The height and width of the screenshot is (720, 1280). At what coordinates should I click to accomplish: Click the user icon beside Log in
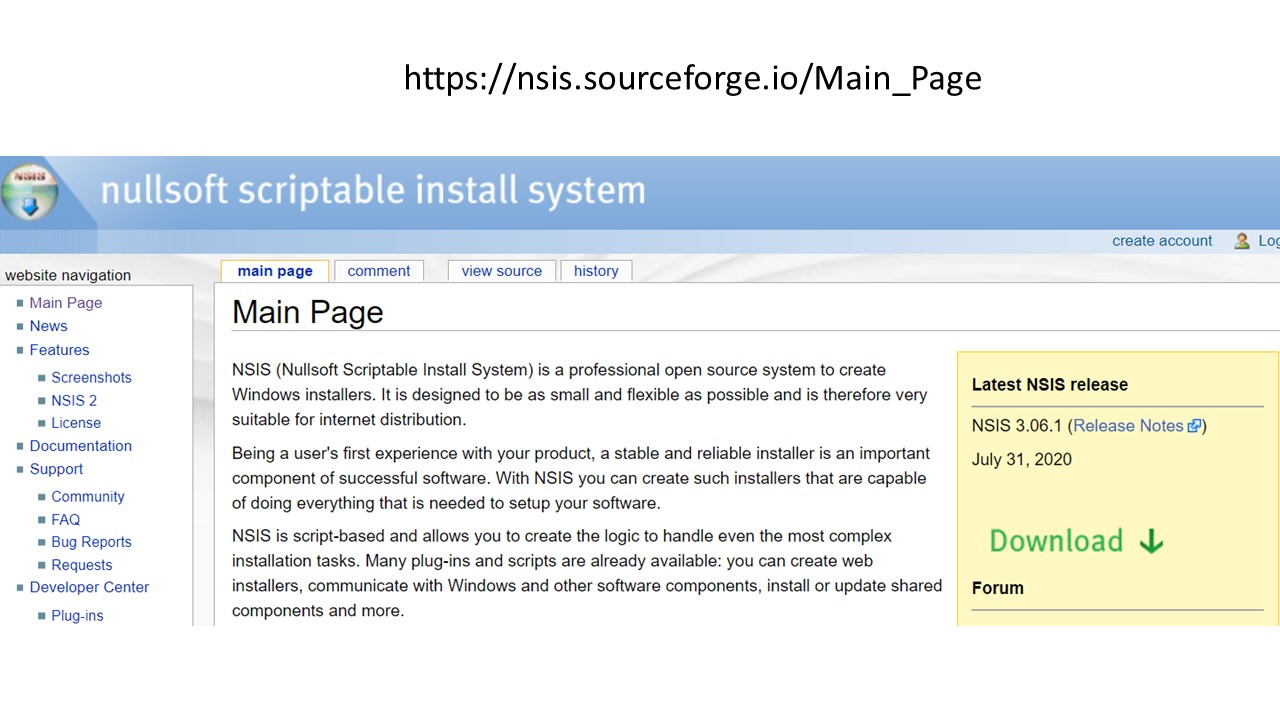(1242, 241)
